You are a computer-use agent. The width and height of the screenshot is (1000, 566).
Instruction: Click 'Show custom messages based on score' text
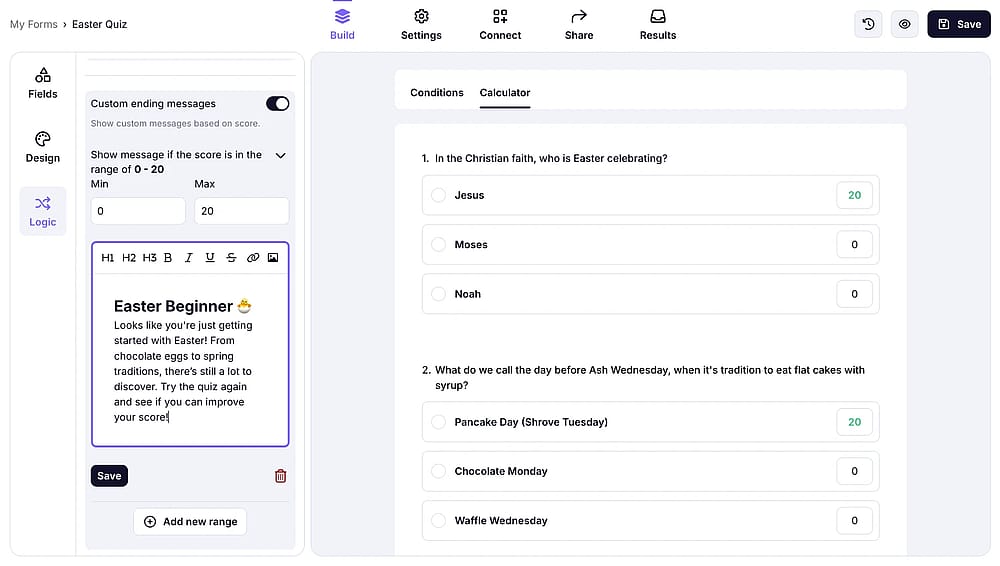click(175, 124)
